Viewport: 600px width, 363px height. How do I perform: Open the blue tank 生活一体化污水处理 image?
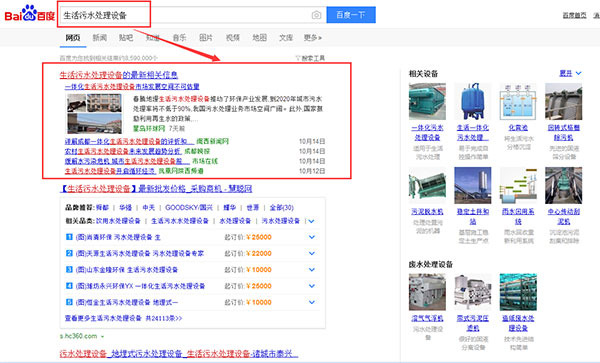[x=473, y=101]
